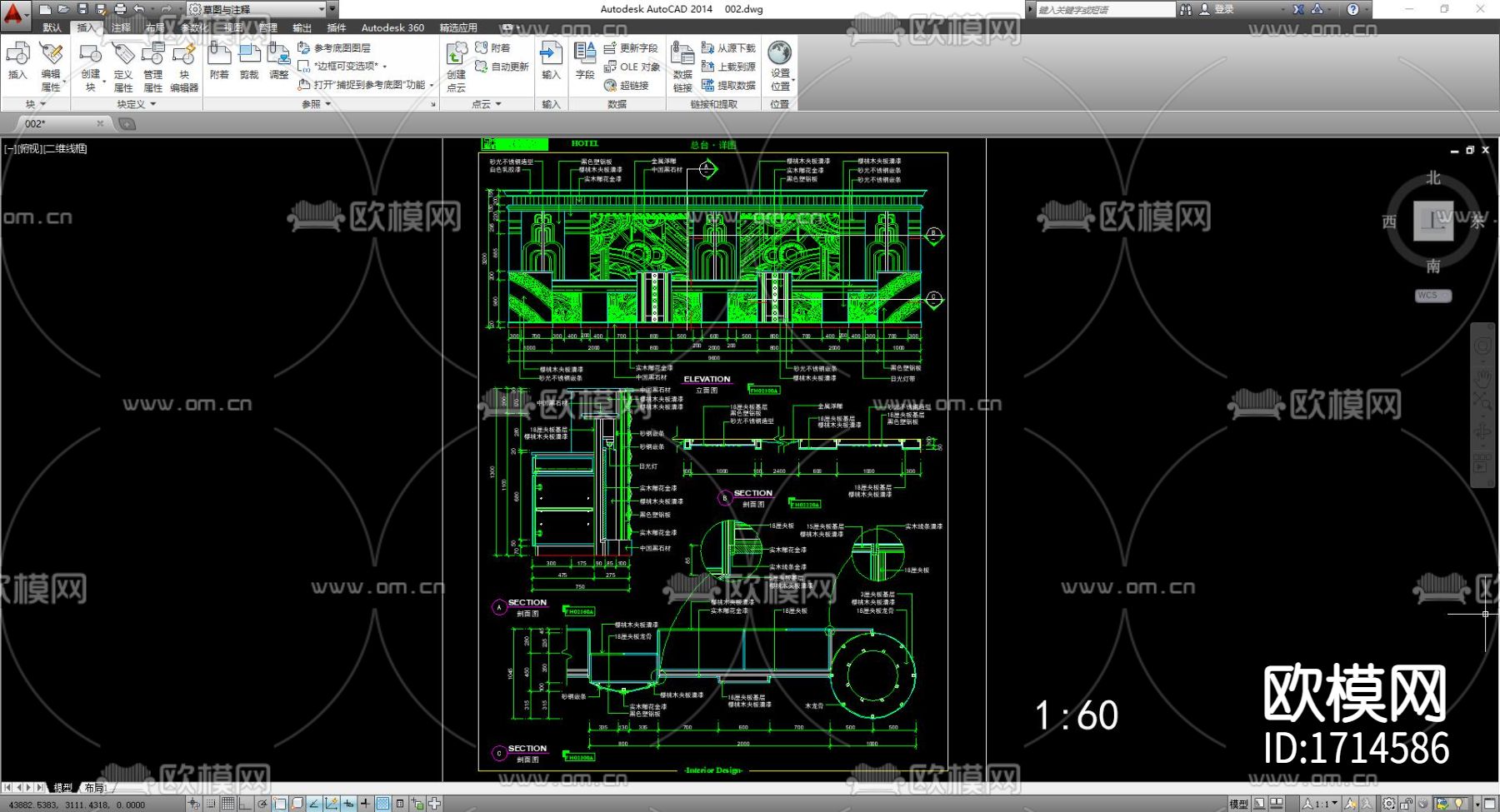Toggle polar tracking in status bar
Viewport: 1500px width, 812px height.
pyautogui.click(x=262, y=804)
